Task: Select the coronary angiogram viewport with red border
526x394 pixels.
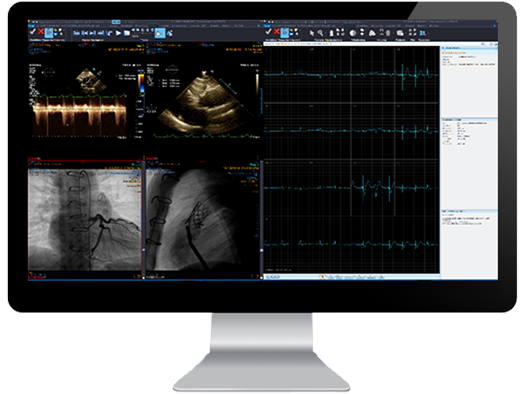Action: pos(85,219)
